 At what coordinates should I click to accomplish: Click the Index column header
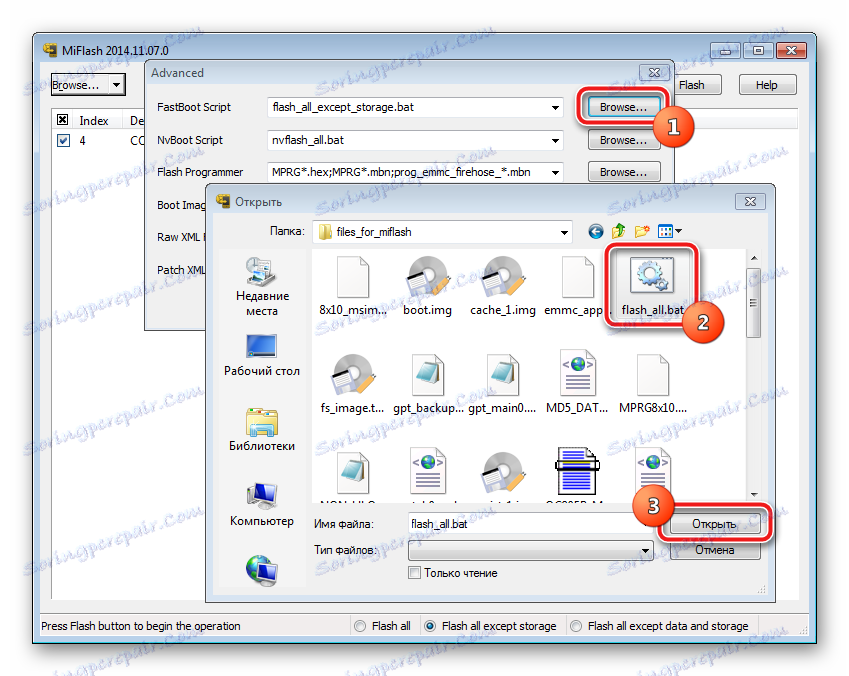(x=94, y=120)
